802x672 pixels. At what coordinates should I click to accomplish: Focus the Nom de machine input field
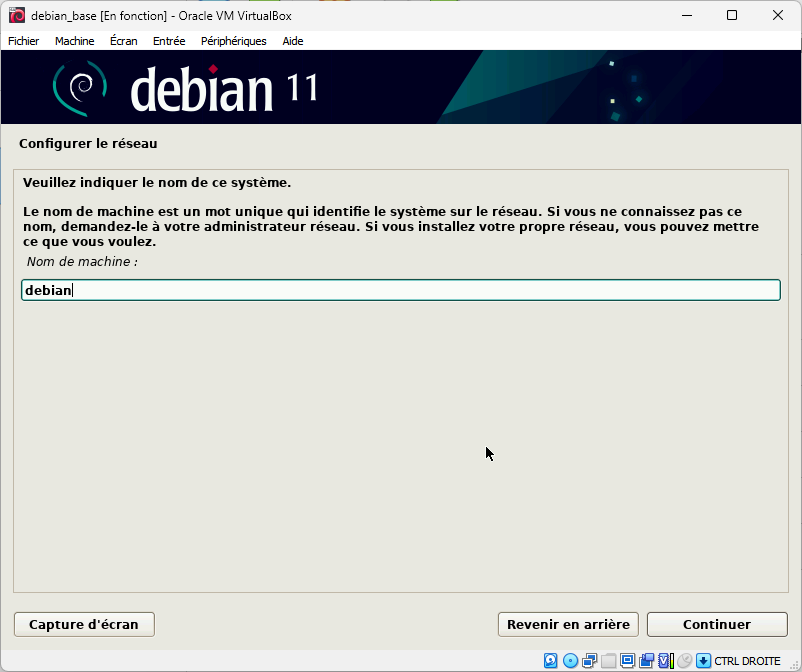tap(401, 290)
